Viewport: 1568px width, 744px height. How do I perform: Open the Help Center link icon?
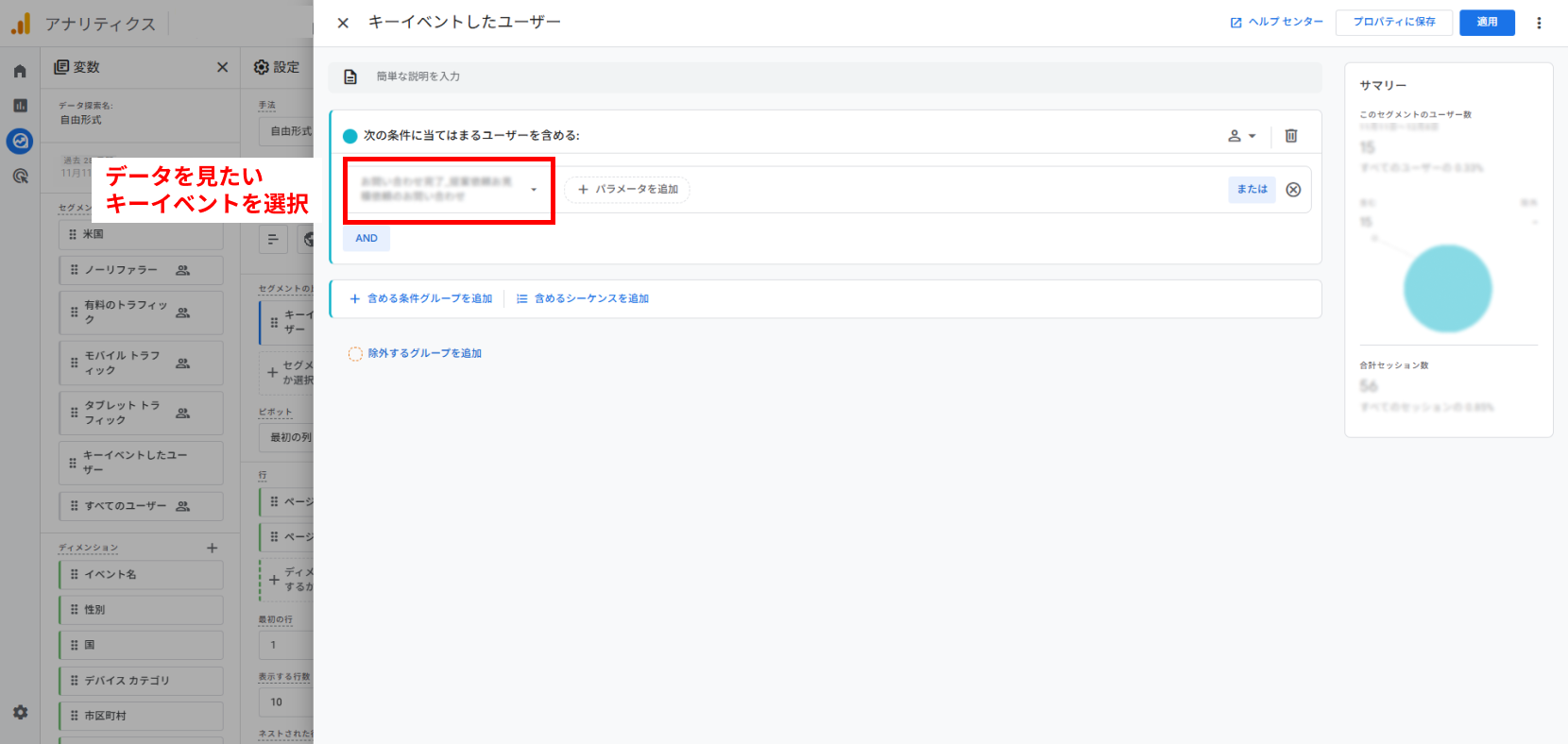pyautogui.click(x=1236, y=23)
